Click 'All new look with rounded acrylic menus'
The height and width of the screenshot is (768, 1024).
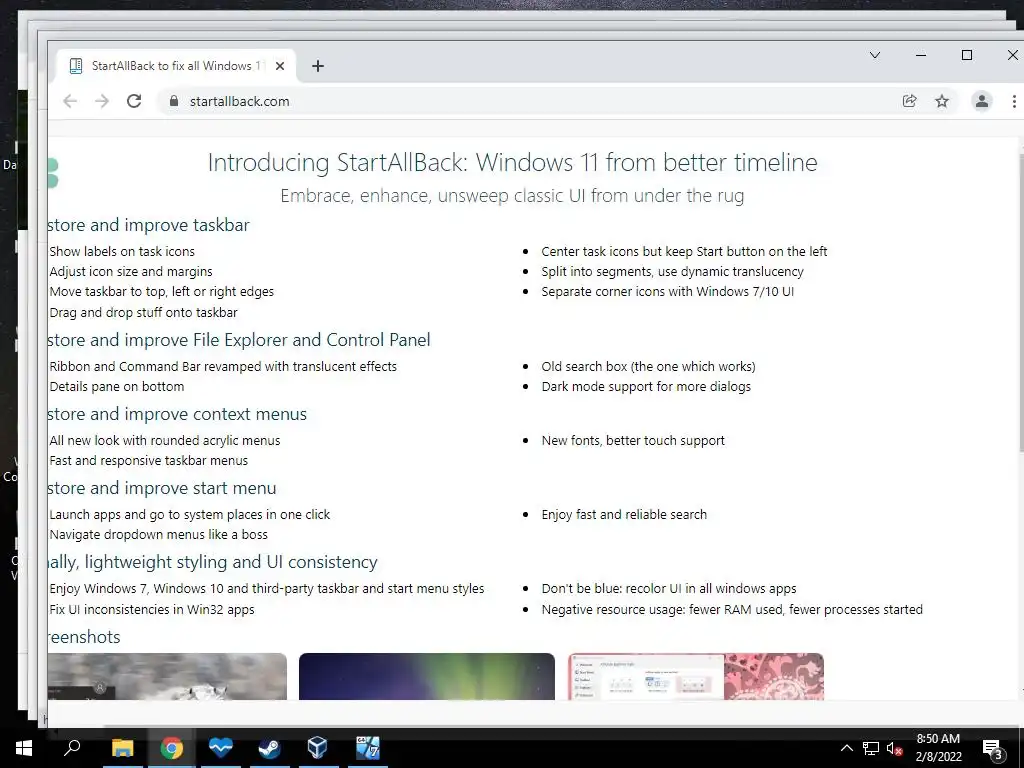tap(165, 441)
